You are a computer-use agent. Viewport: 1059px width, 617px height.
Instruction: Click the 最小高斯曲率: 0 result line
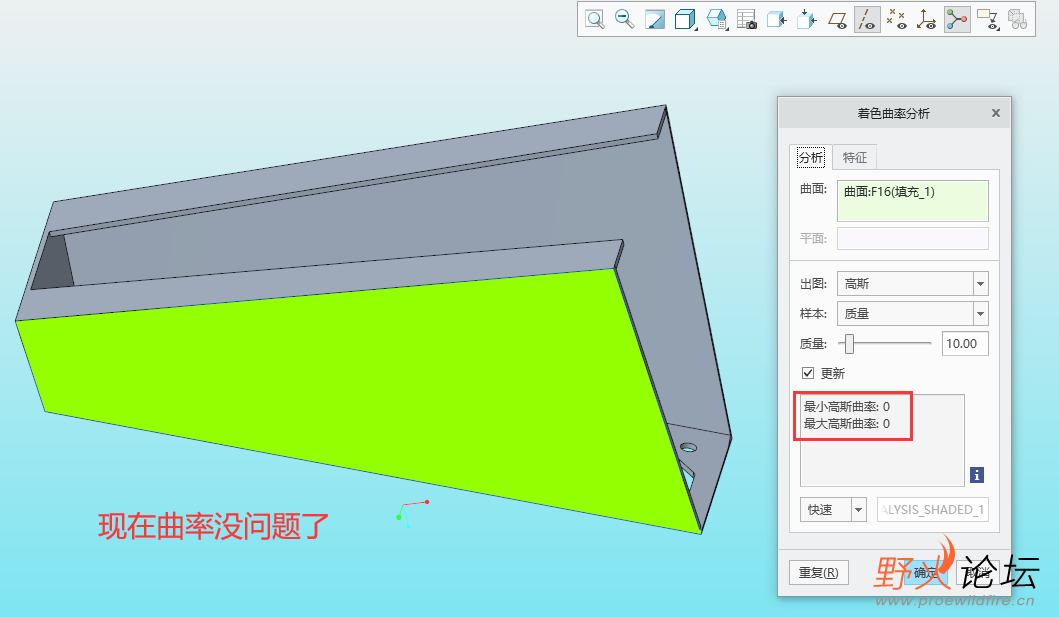(847, 406)
